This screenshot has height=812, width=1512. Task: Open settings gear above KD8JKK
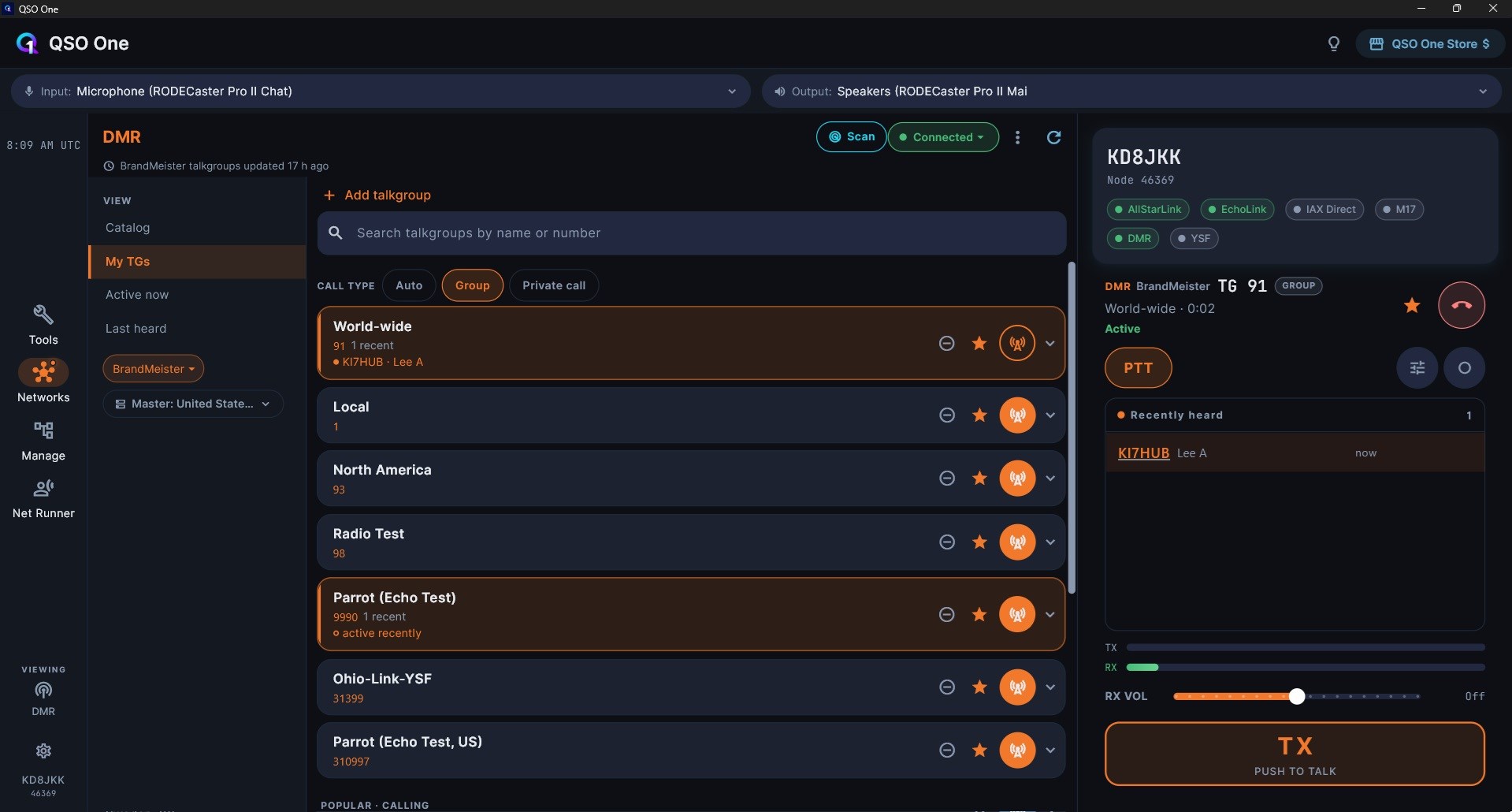[x=43, y=751]
